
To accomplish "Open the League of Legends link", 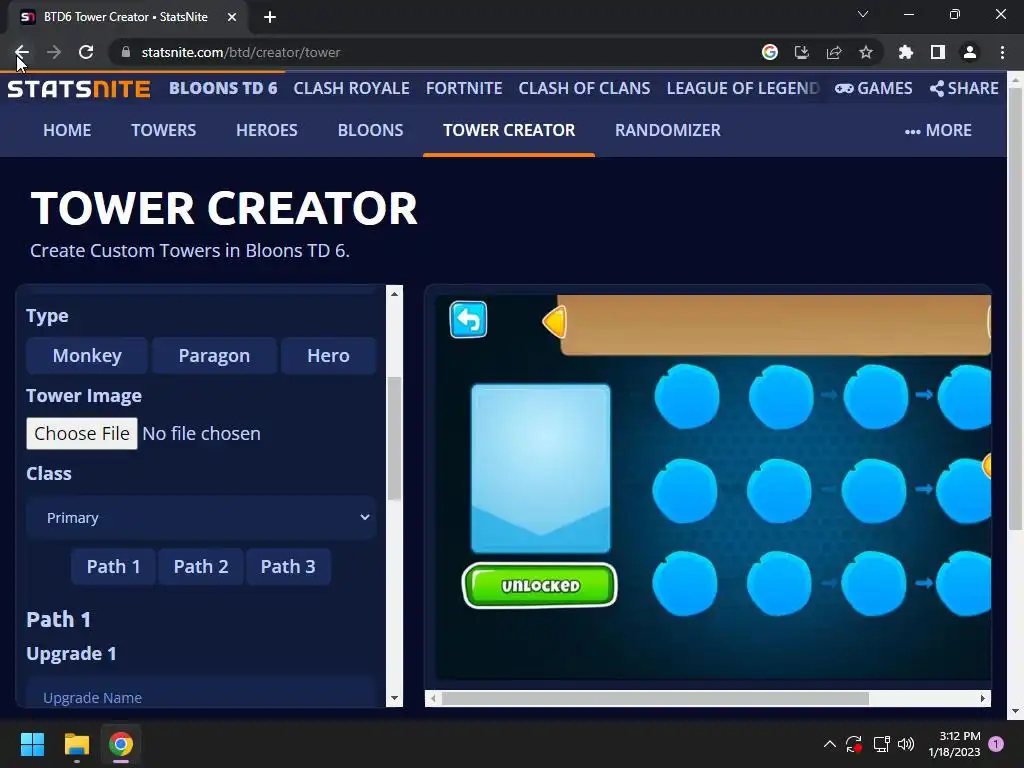I will coord(743,88).
